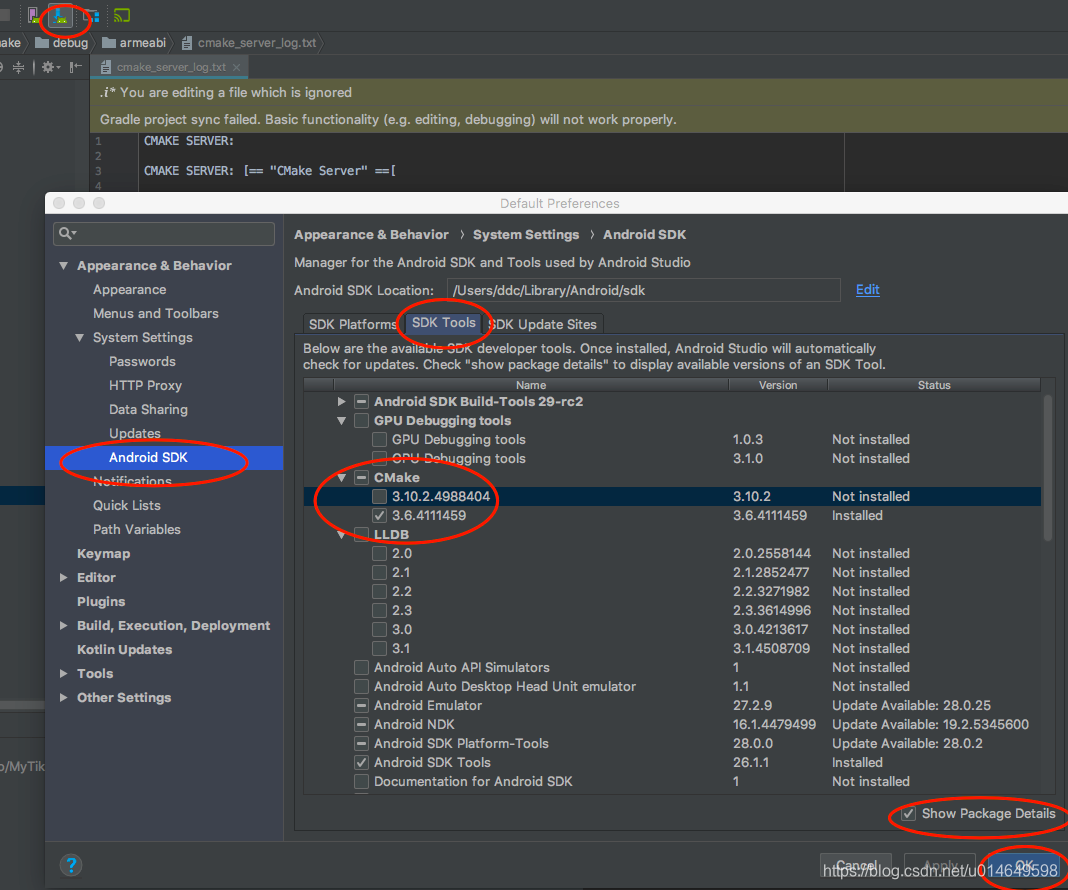Click the hide panel icon beside the gear
This screenshot has width=1068, height=890.
click(76, 67)
